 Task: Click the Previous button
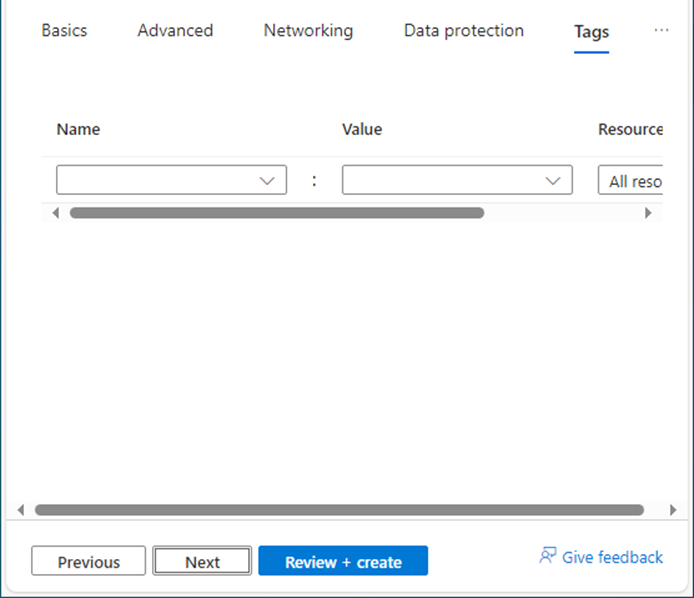point(89,561)
